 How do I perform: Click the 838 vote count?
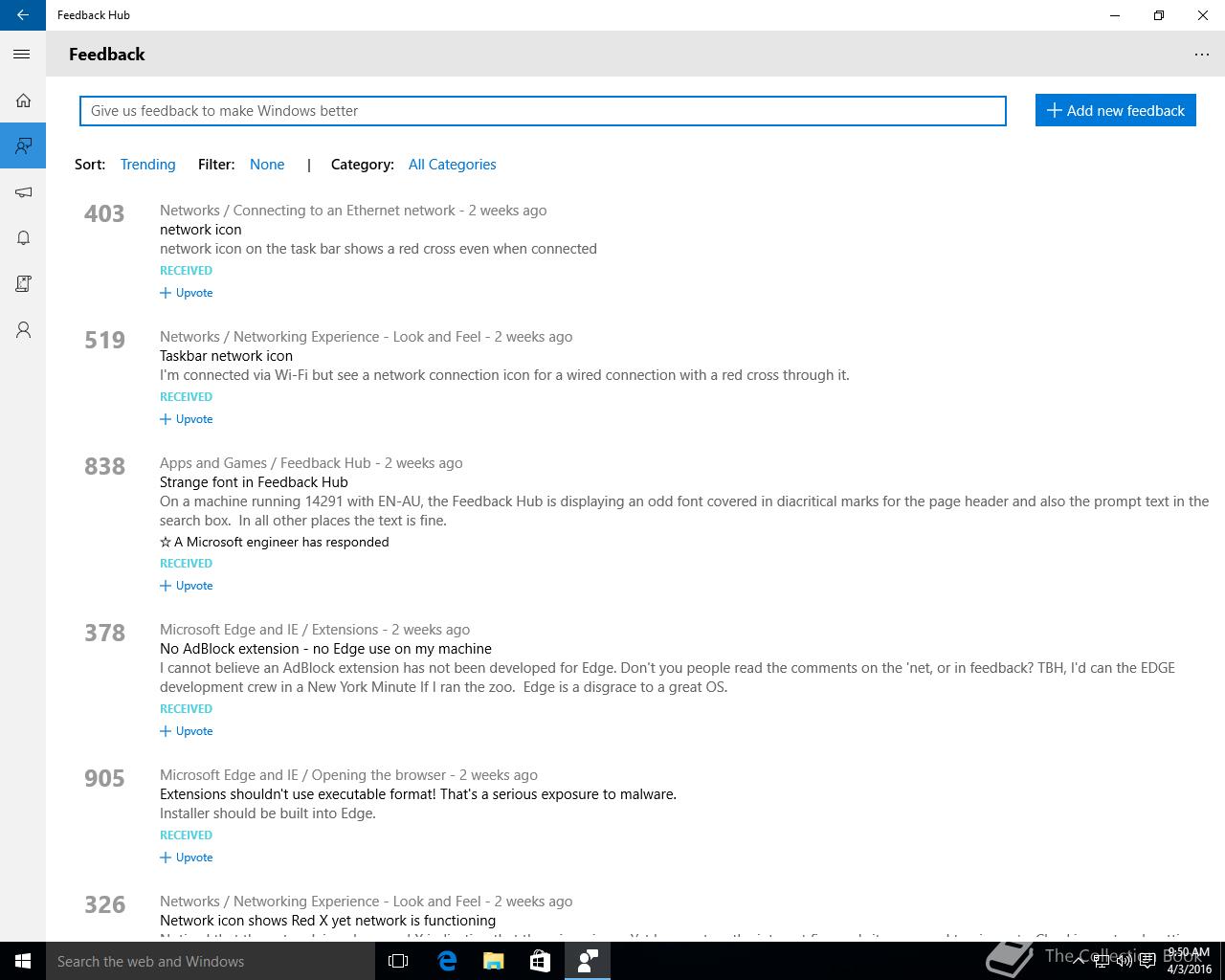click(104, 466)
